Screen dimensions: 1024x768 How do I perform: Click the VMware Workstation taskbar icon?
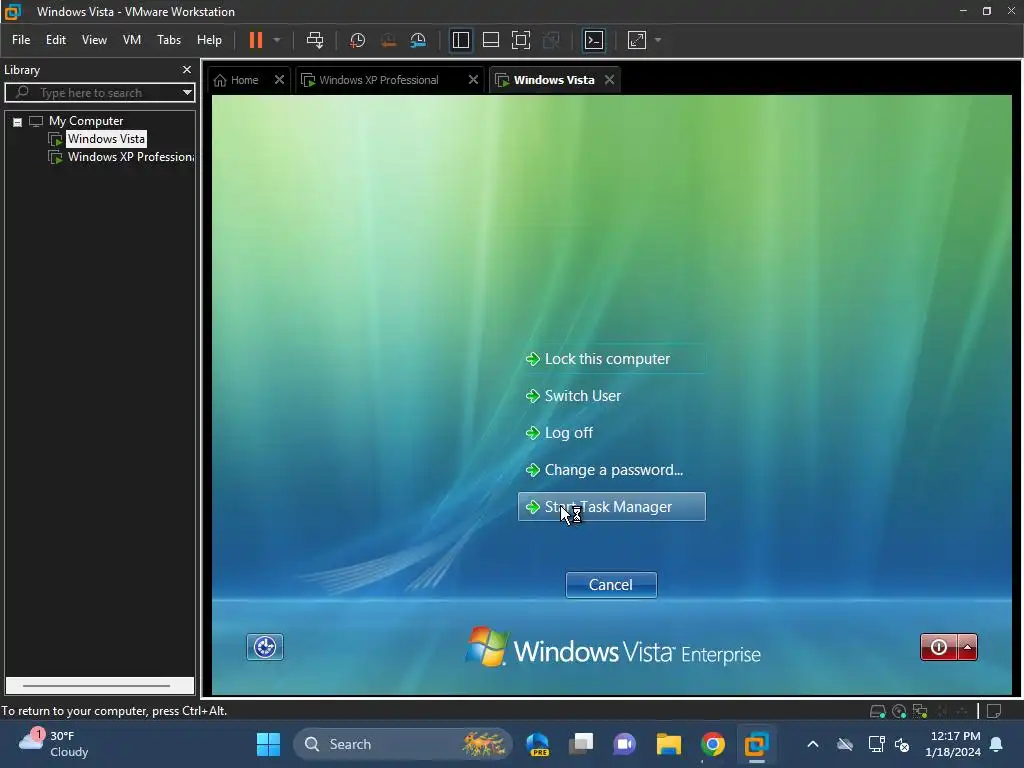click(x=756, y=744)
